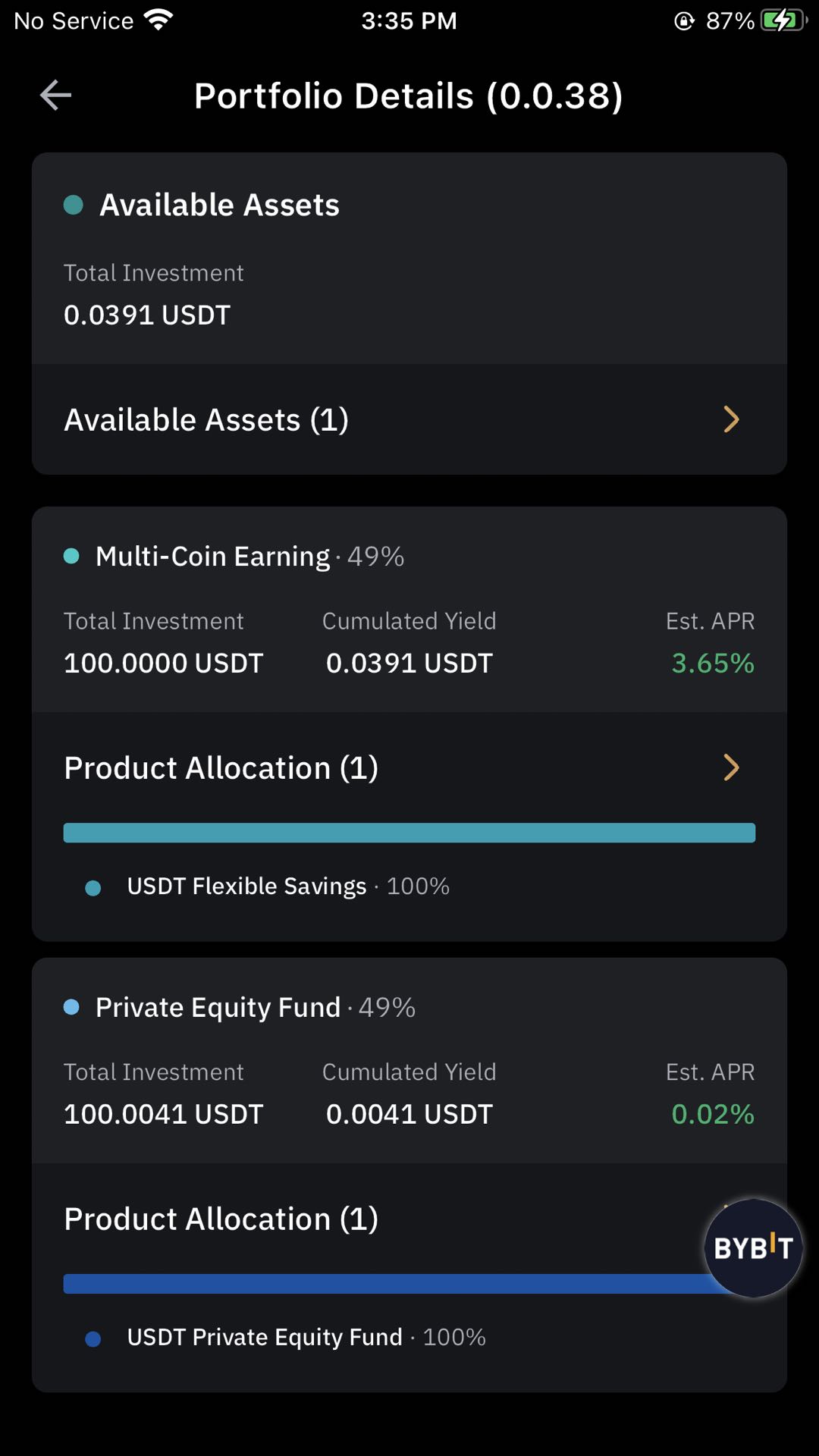Open Private Equity Fund Product Allocation (1) row

tap(409, 1219)
